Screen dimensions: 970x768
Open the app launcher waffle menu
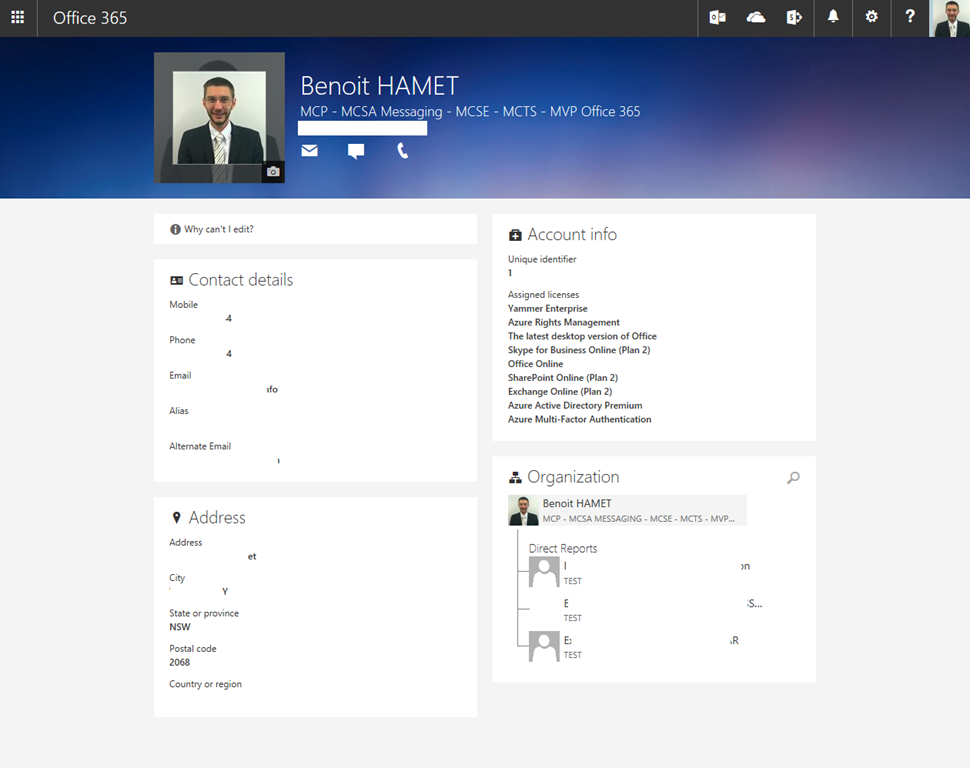point(18,18)
